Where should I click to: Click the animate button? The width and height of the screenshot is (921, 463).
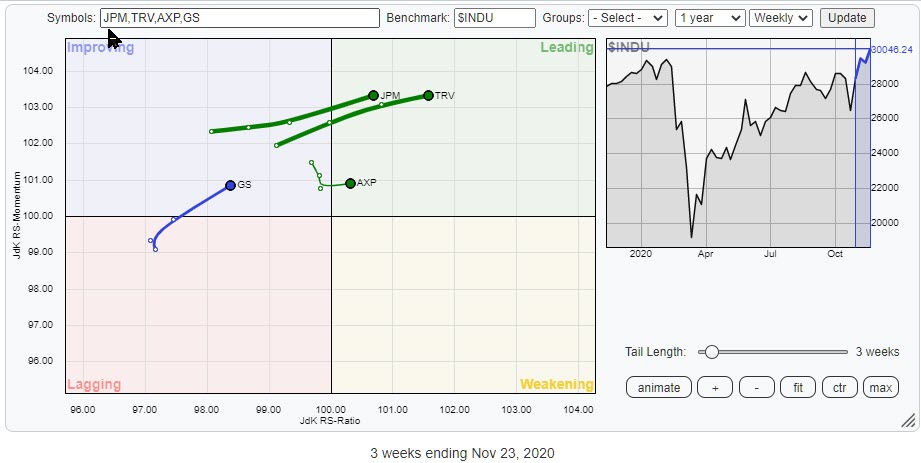(658, 387)
